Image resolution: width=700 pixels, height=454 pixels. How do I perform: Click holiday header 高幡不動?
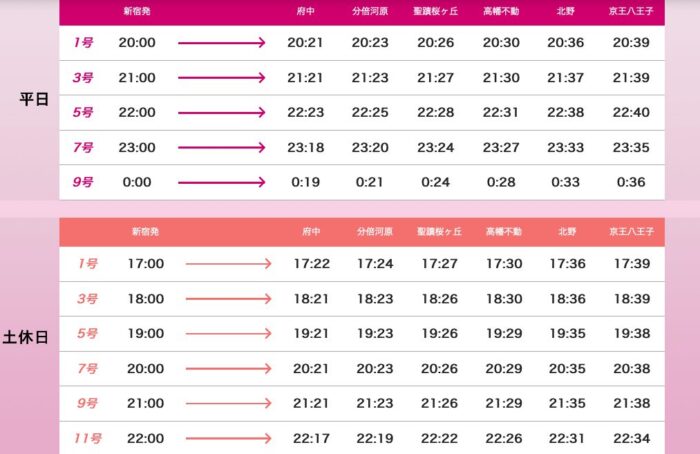coord(502,232)
